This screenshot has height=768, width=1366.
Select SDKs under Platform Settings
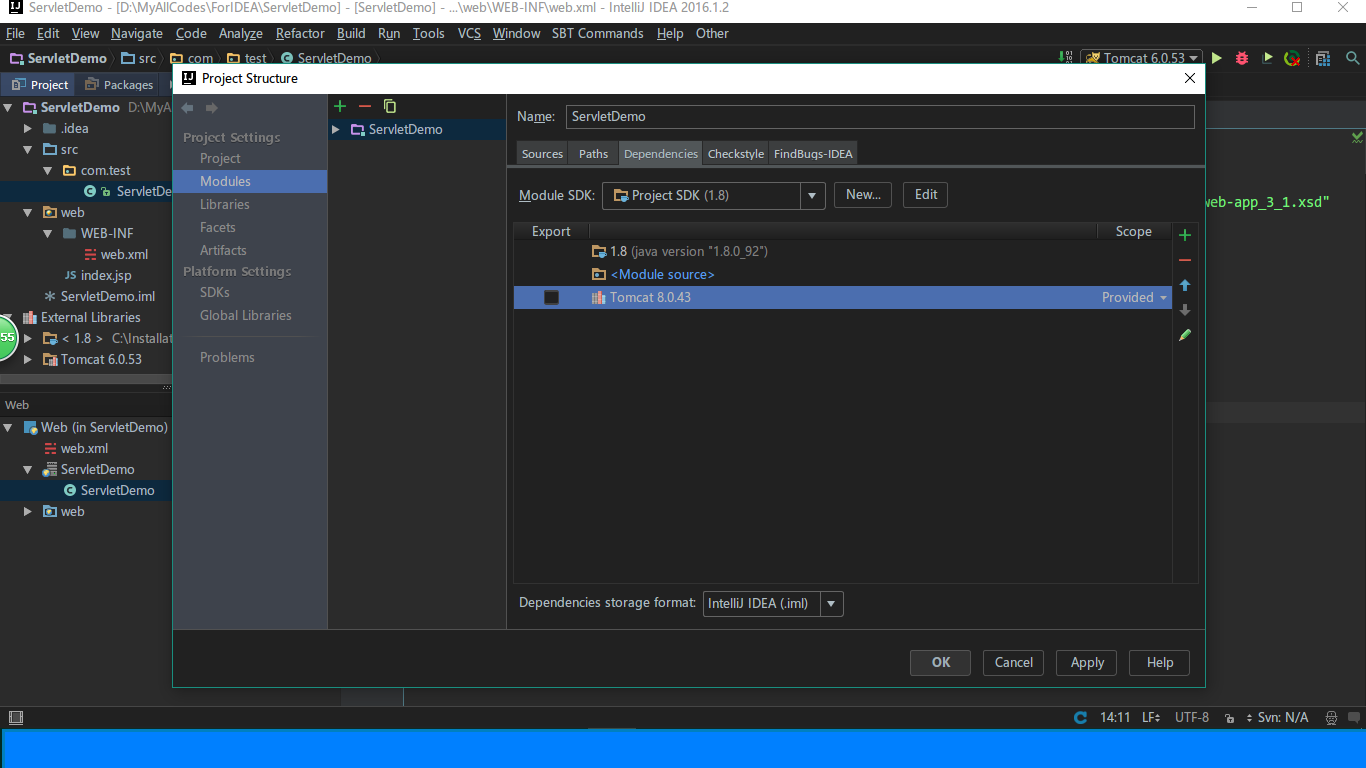[x=215, y=292]
